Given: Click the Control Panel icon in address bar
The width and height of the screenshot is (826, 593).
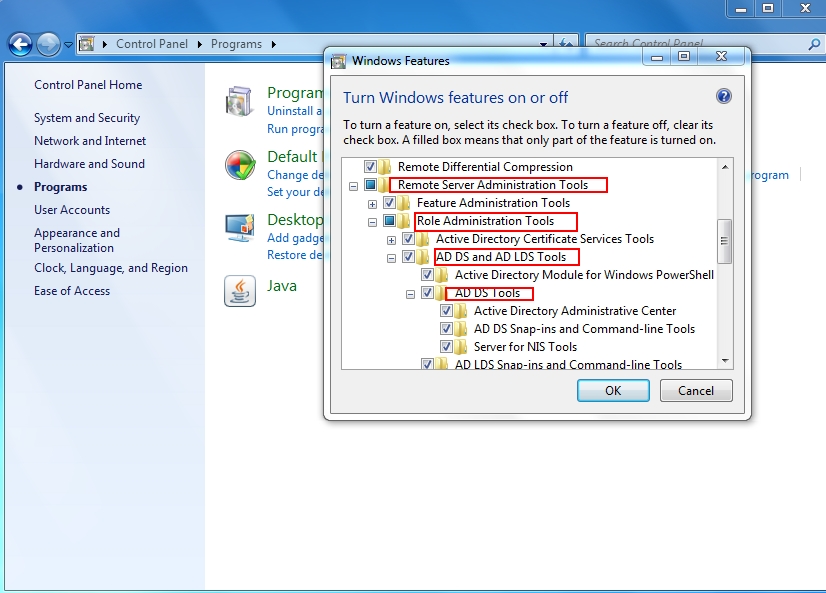Looking at the screenshot, I should (x=87, y=44).
